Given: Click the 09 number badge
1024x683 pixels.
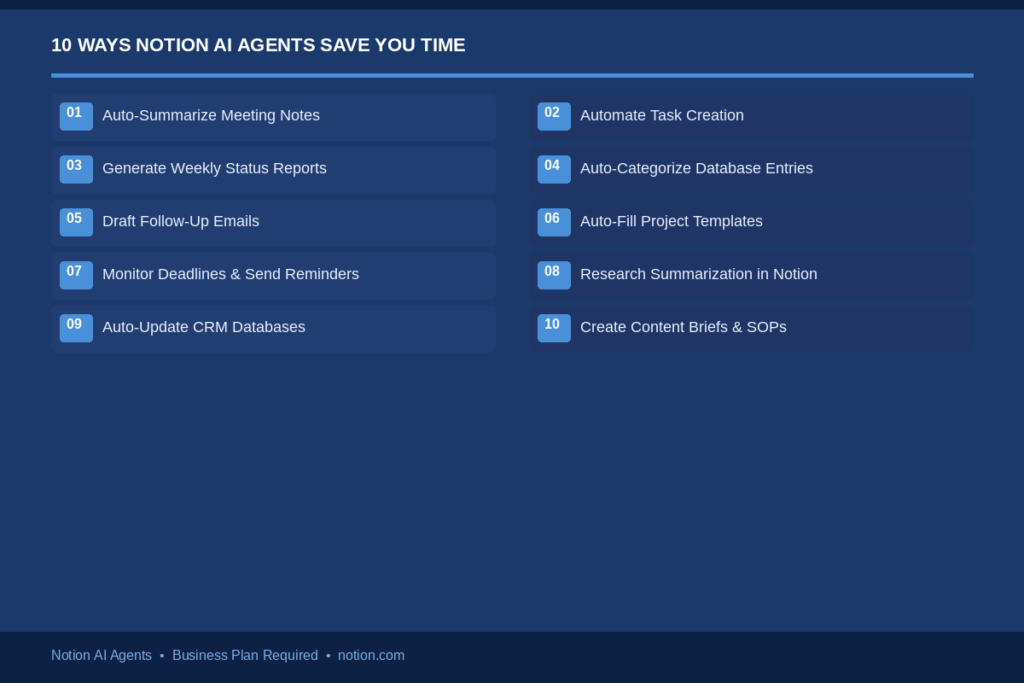Looking at the screenshot, I should click(x=76, y=328).
